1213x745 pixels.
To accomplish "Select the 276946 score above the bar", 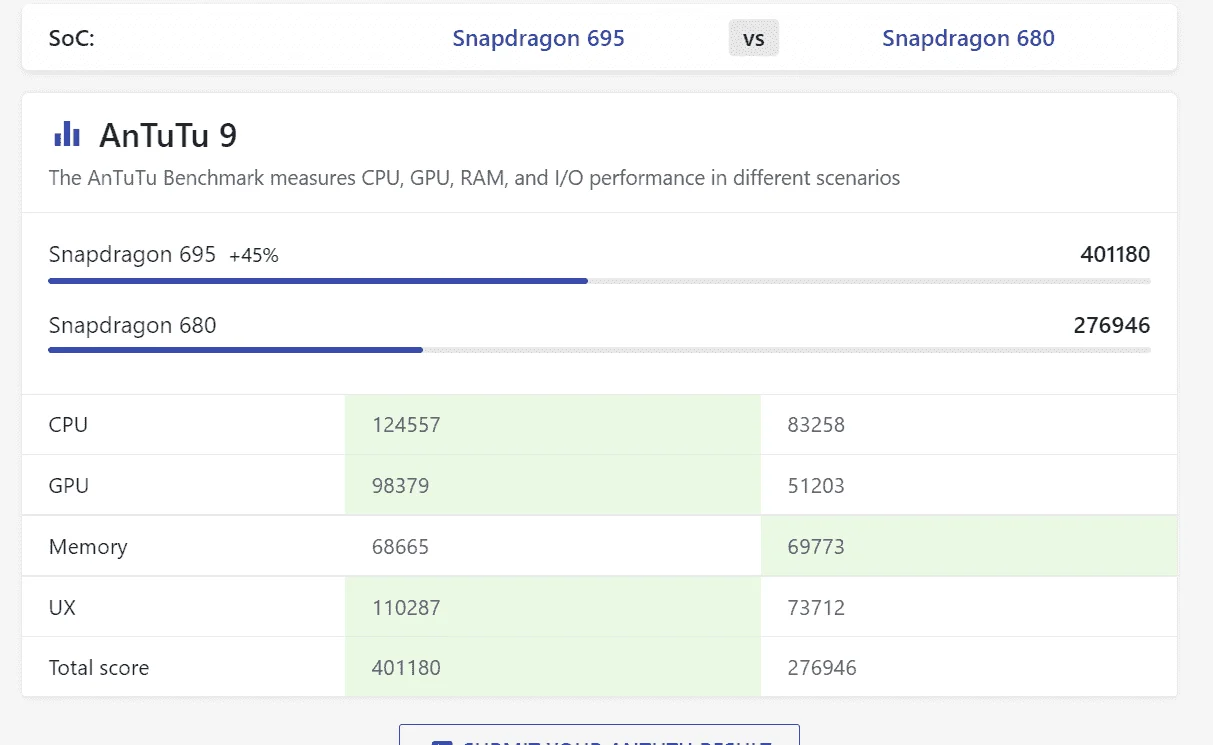I will (1112, 325).
